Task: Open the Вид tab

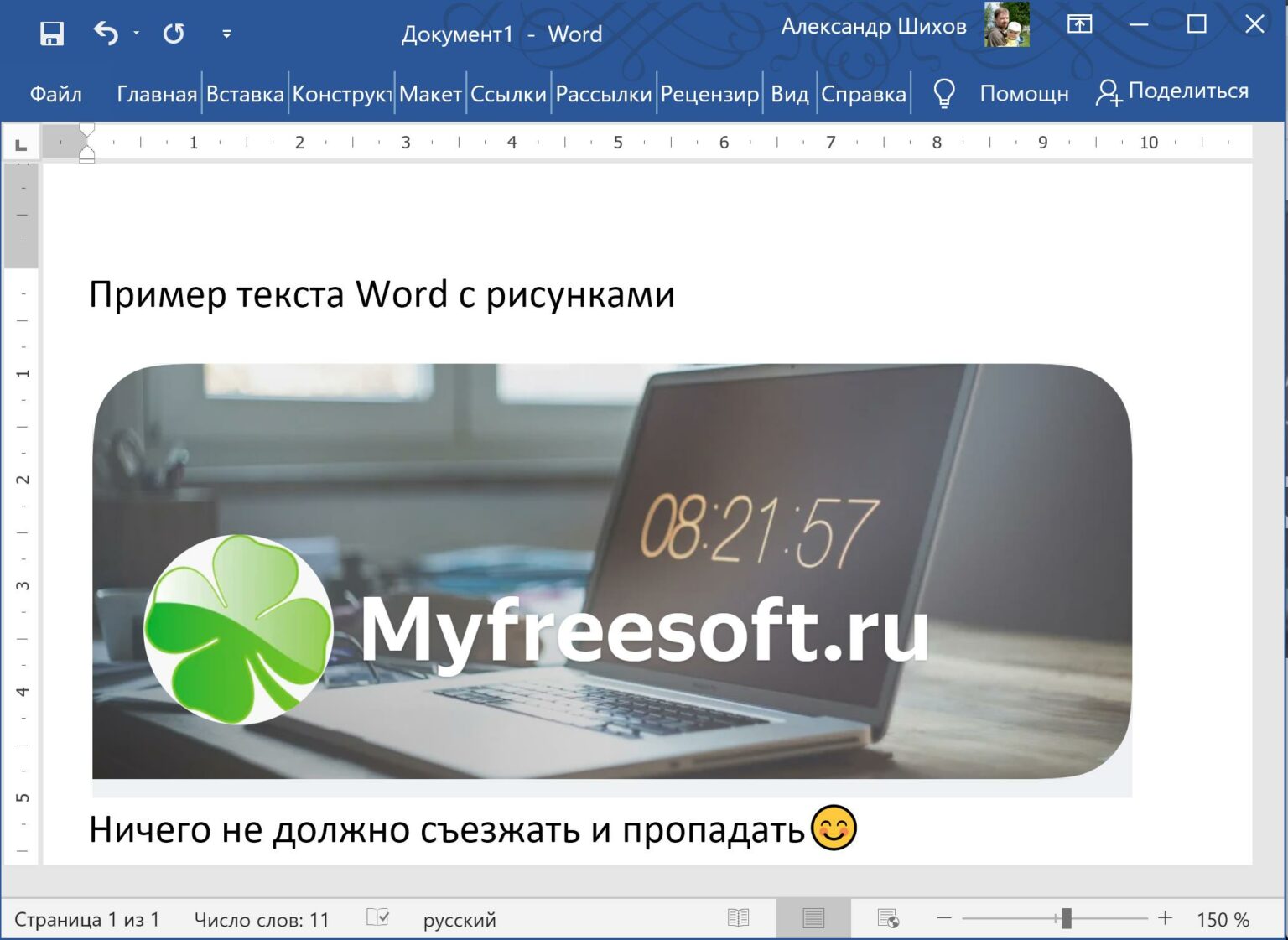Action: [x=790, y=94]
